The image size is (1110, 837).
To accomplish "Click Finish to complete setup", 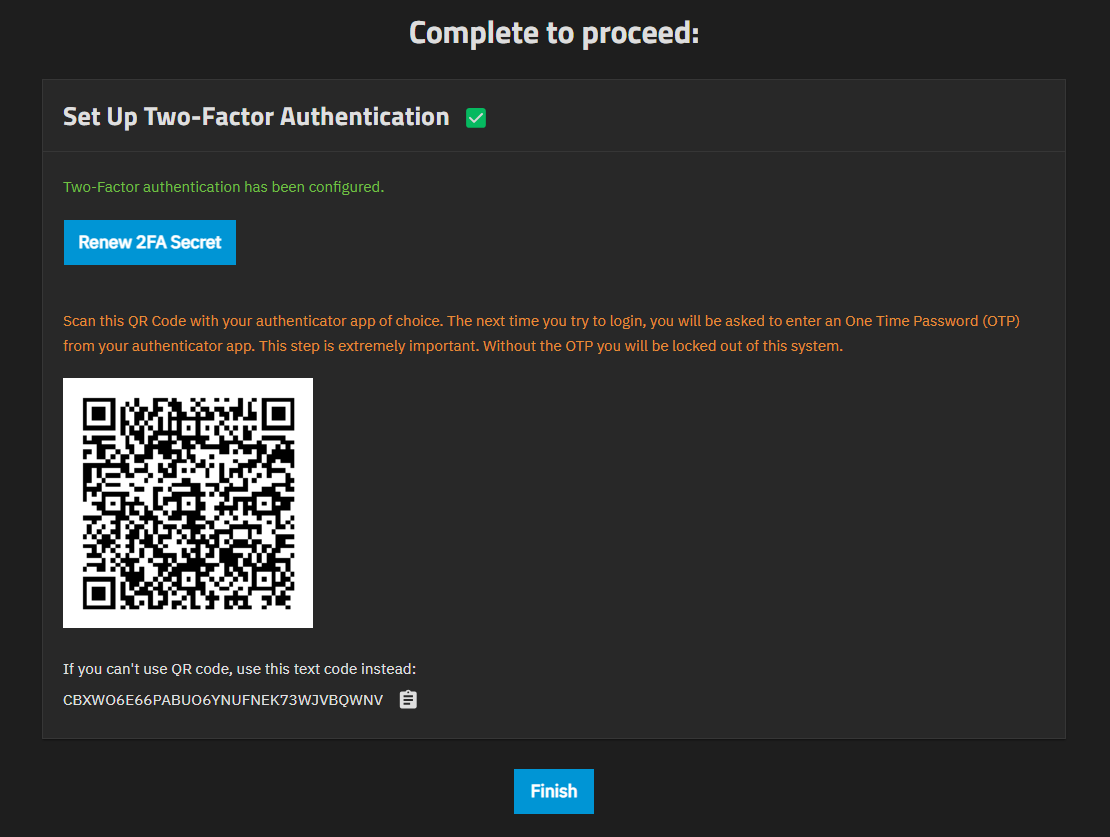I will (554, 791).
